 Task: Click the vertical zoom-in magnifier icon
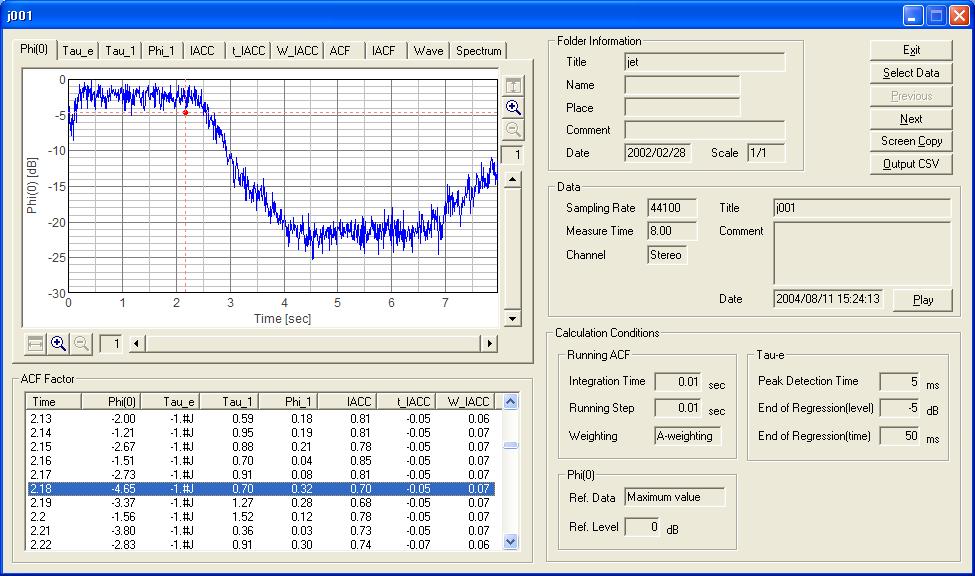[513, 108]
